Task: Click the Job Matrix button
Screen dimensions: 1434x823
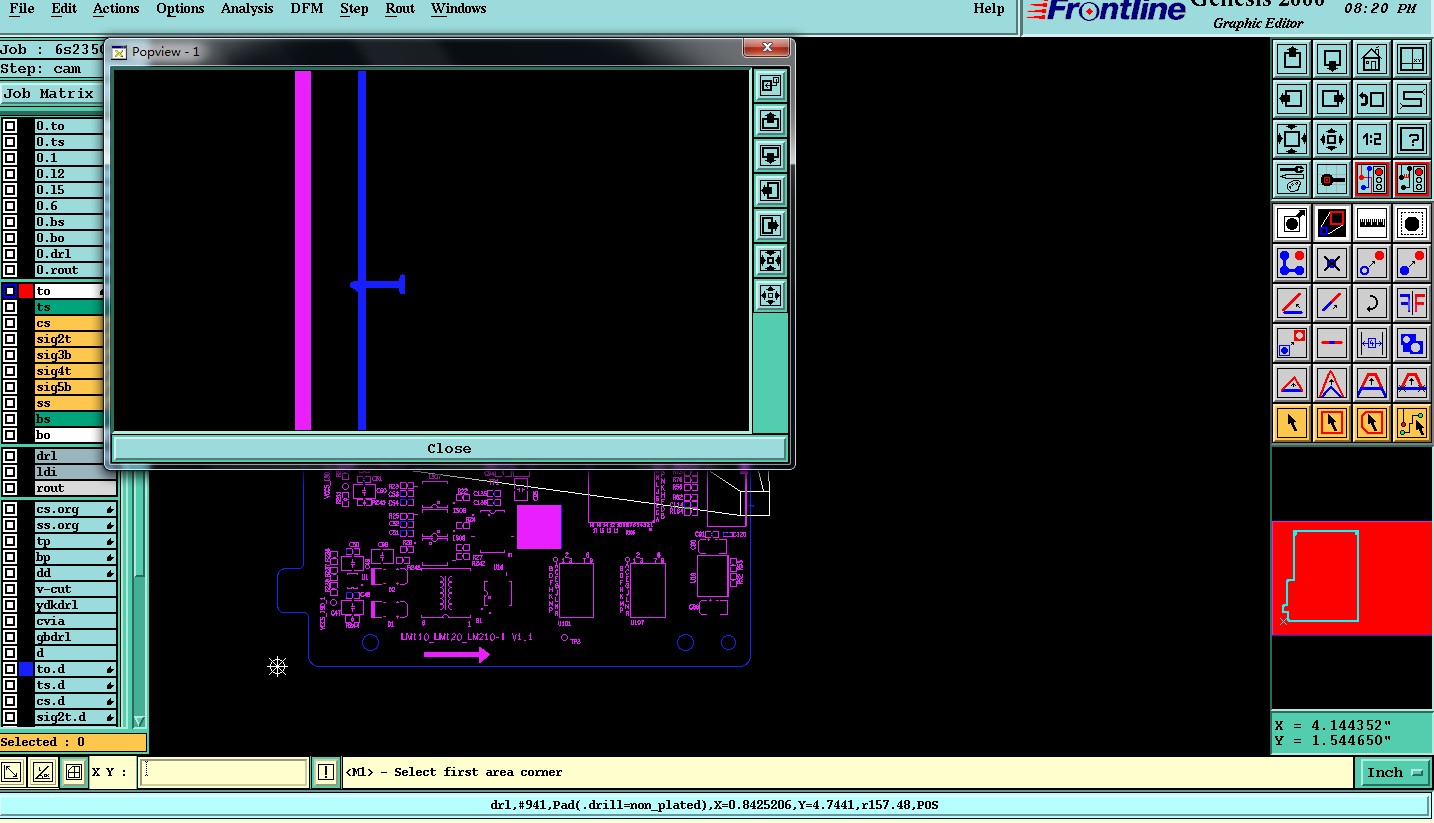Action: (x=51, y=94)
